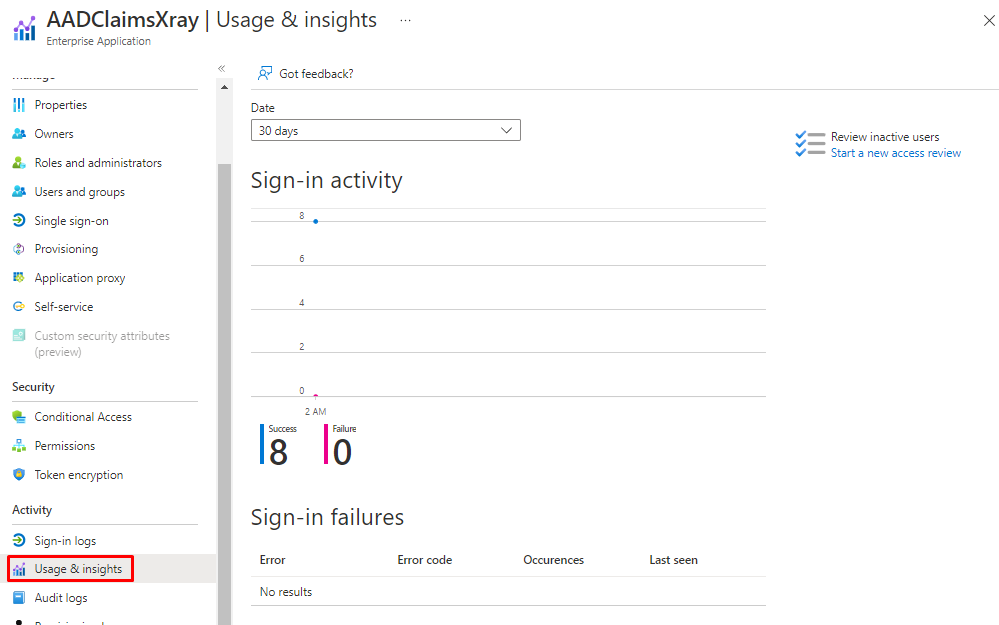999x625 pixels.
Task: Start a new access review
Action: pyautogui.click(x=895, y=153)
